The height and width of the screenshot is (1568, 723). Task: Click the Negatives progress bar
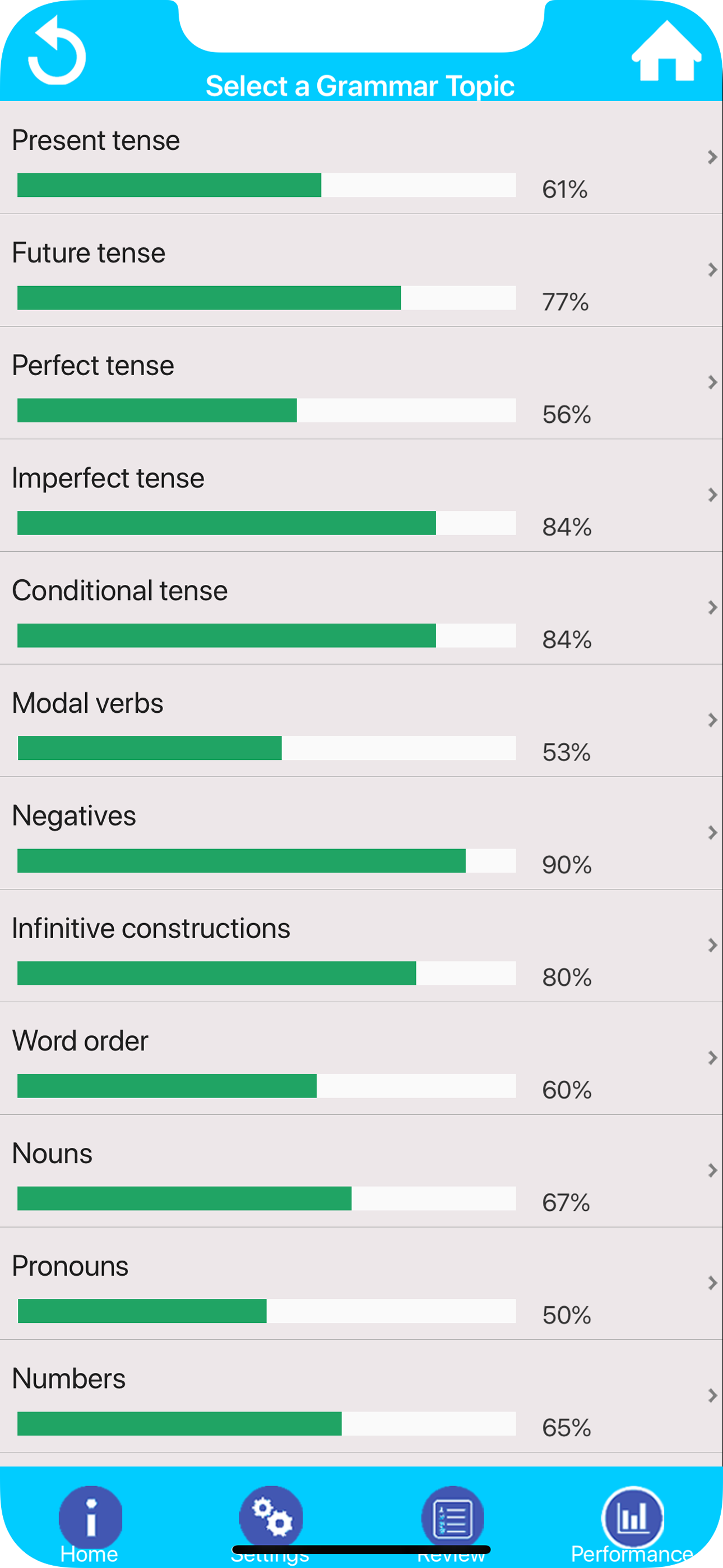tap(267, 862)
